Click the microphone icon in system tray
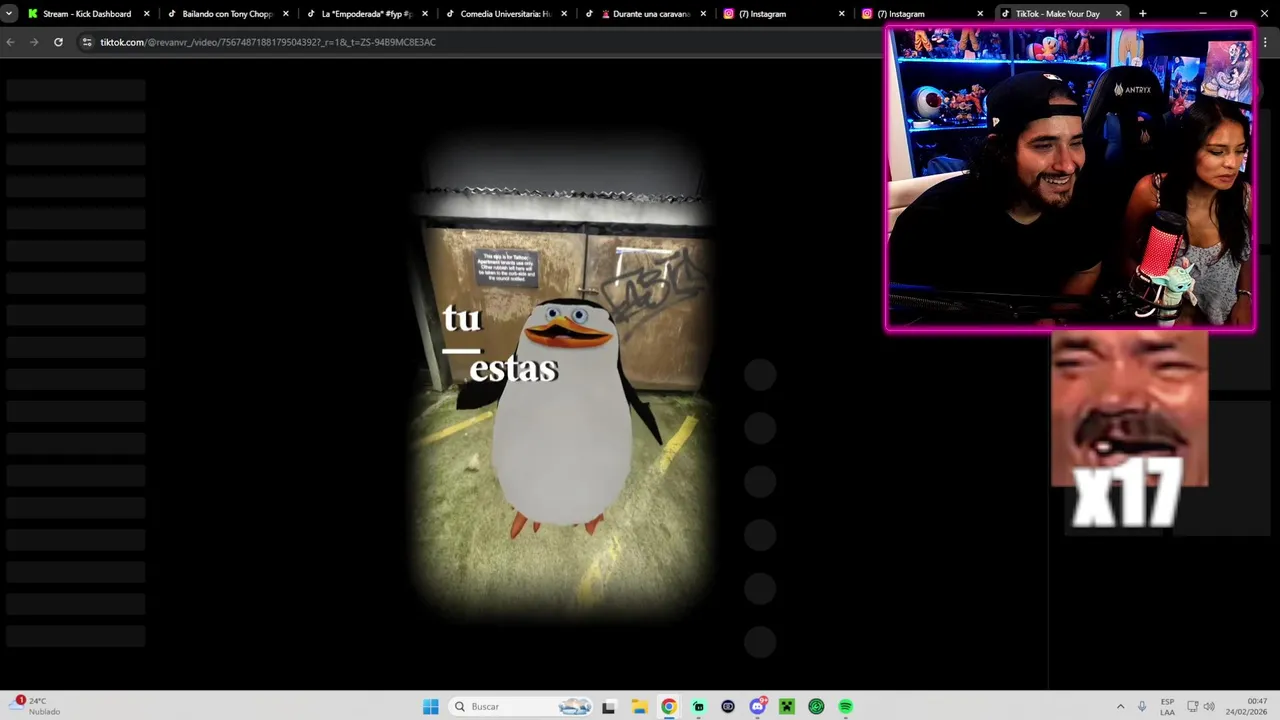The width and height of the screenshot is (1280, 720). [x=1142, y=707]
